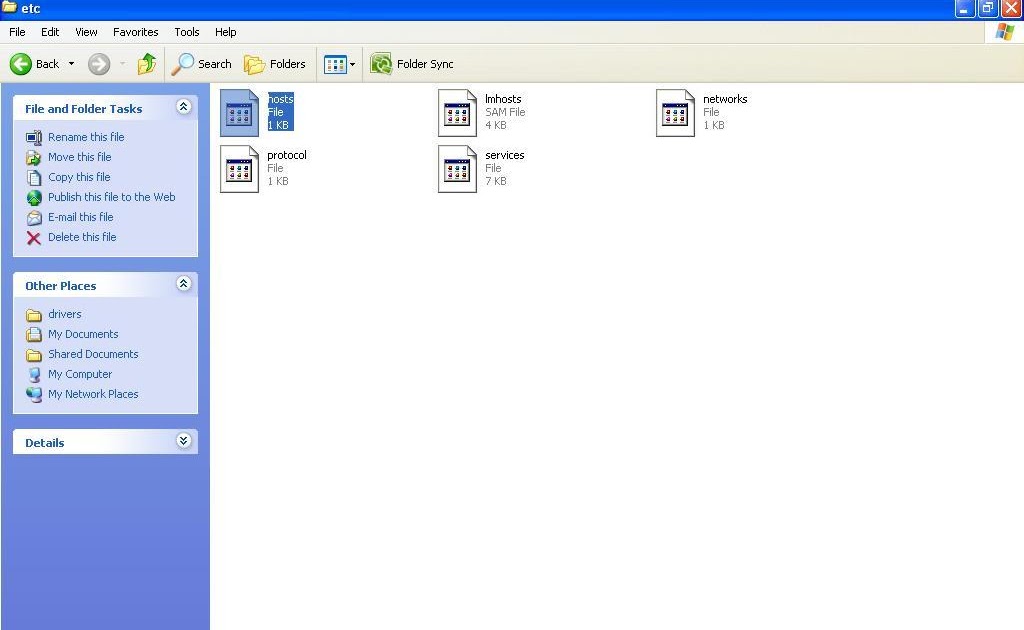Click the services file name

pos(504,155)
